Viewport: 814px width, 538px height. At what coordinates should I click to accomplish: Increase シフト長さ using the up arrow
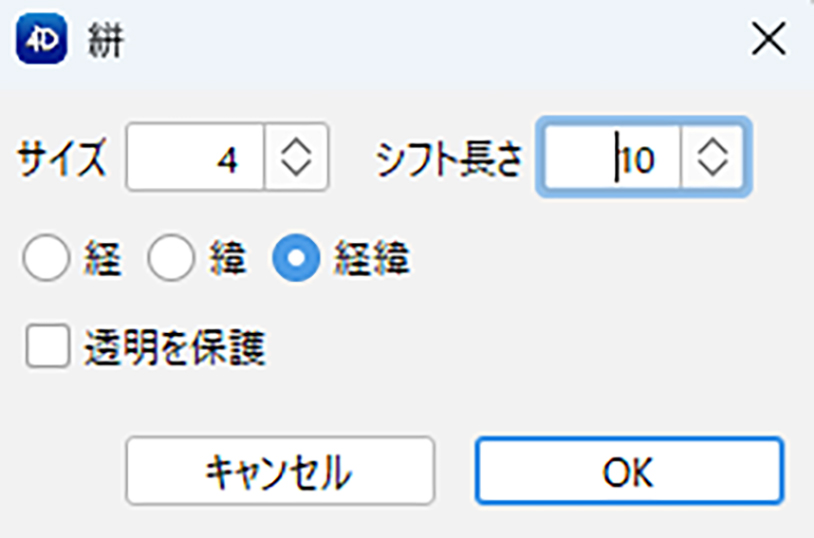712,146
